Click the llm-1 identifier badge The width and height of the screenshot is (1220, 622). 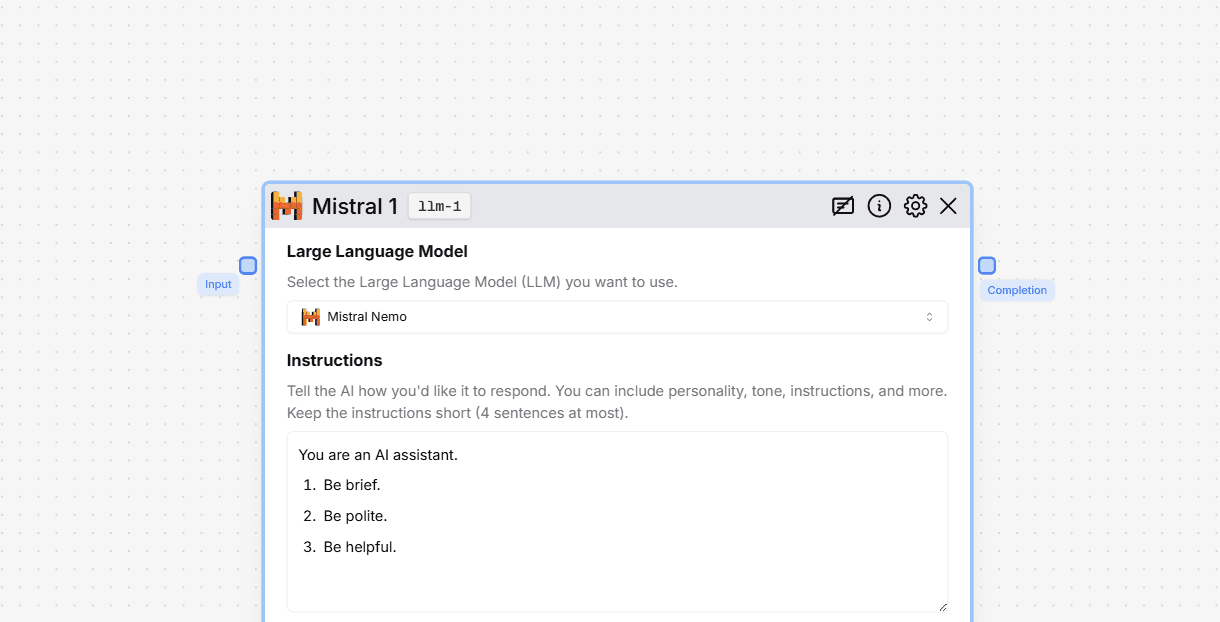pos(440,206)
